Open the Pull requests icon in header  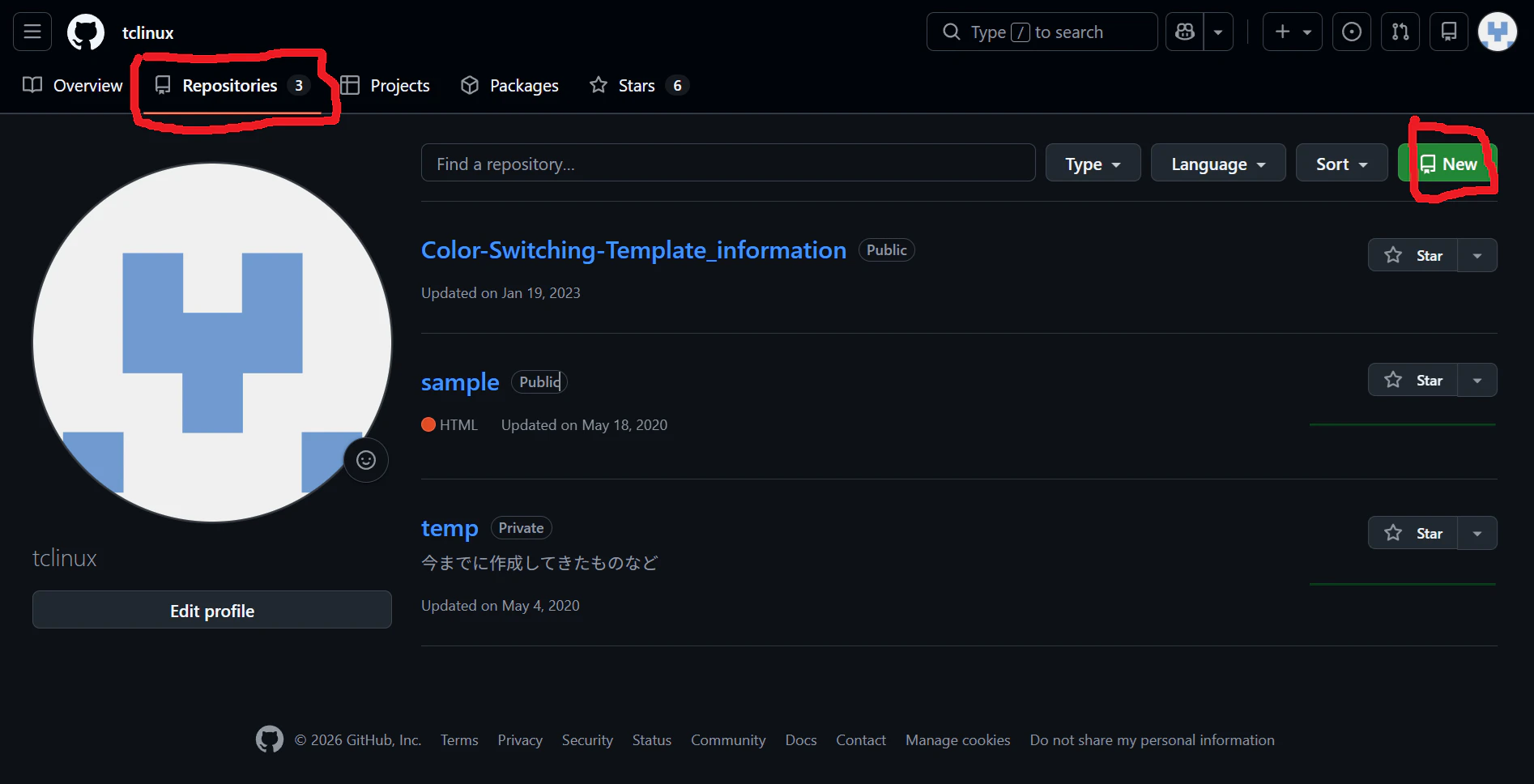coord(1400,32)
